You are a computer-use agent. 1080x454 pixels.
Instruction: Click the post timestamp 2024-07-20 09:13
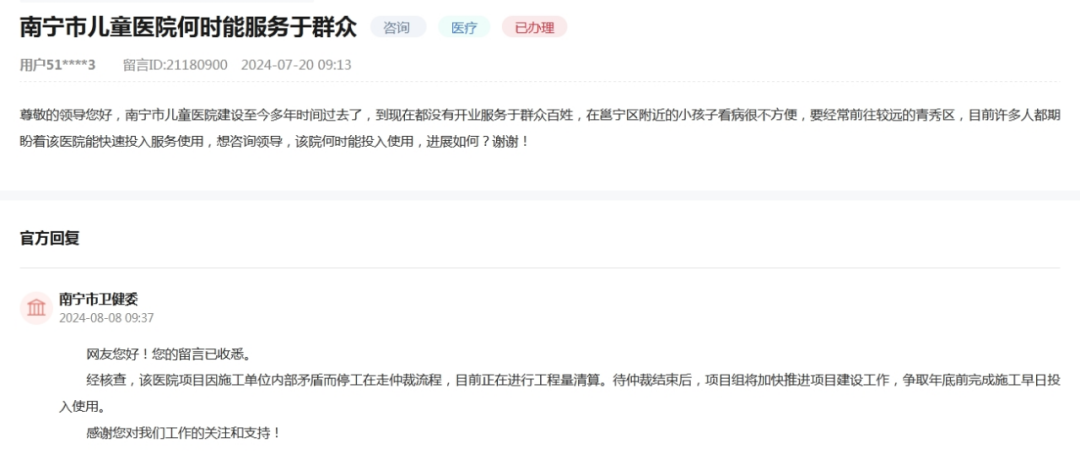(296, 65)
